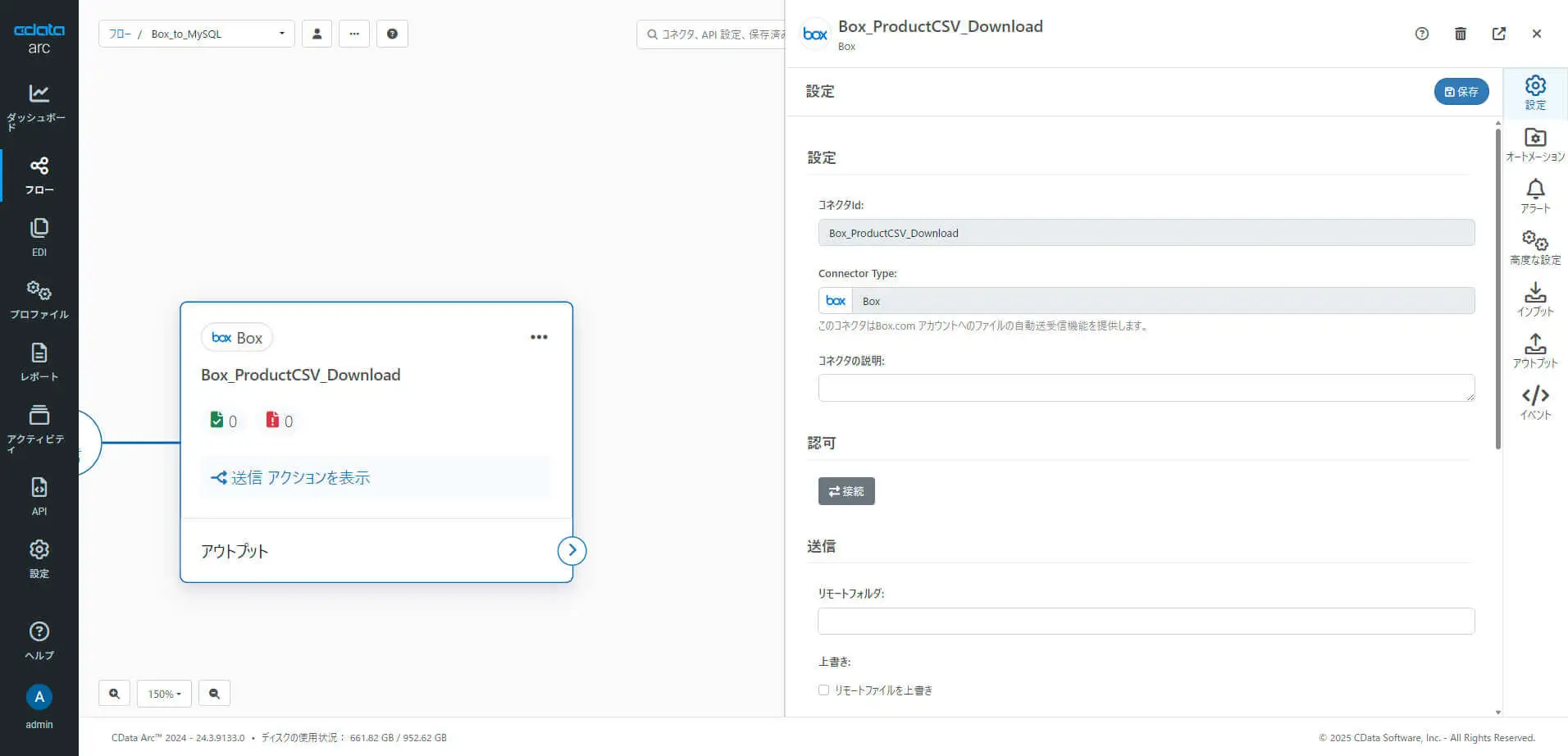The image size is (1568, 756).
Task: Click the Box_ProductCSV_Download card title
Action: [x=301, y=375]
